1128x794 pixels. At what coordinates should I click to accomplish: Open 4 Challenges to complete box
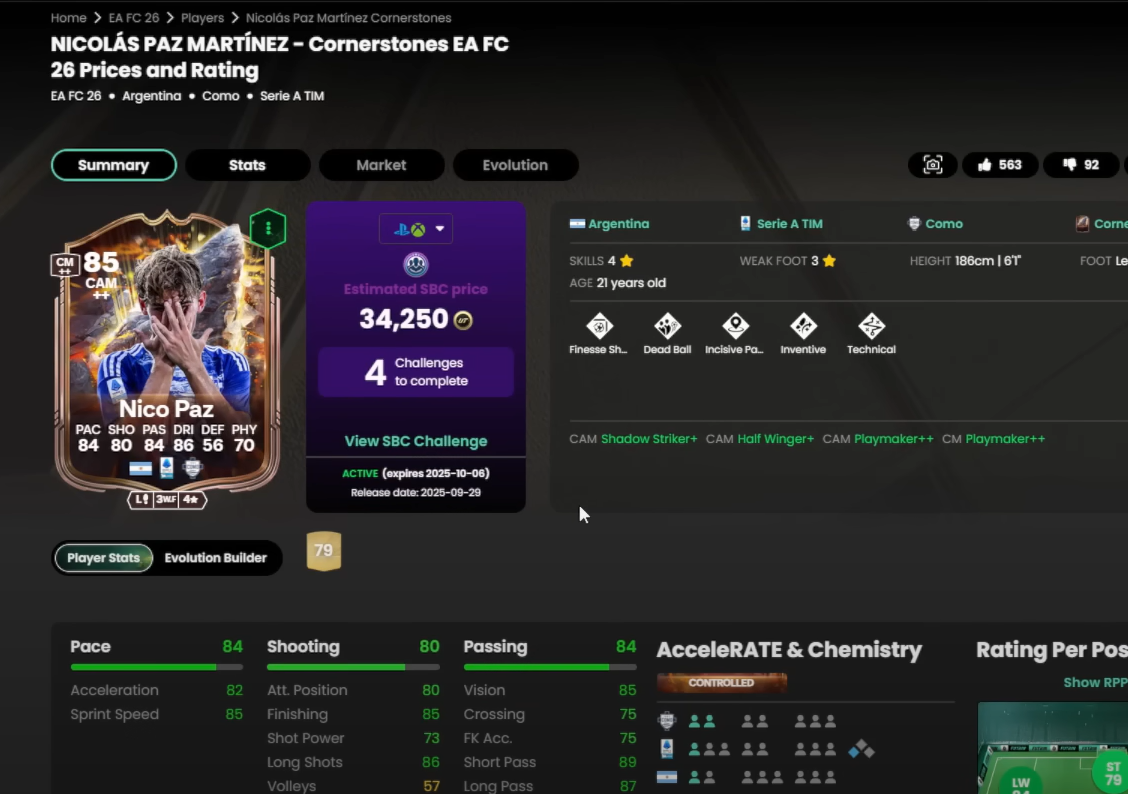(x=416, y=372)
